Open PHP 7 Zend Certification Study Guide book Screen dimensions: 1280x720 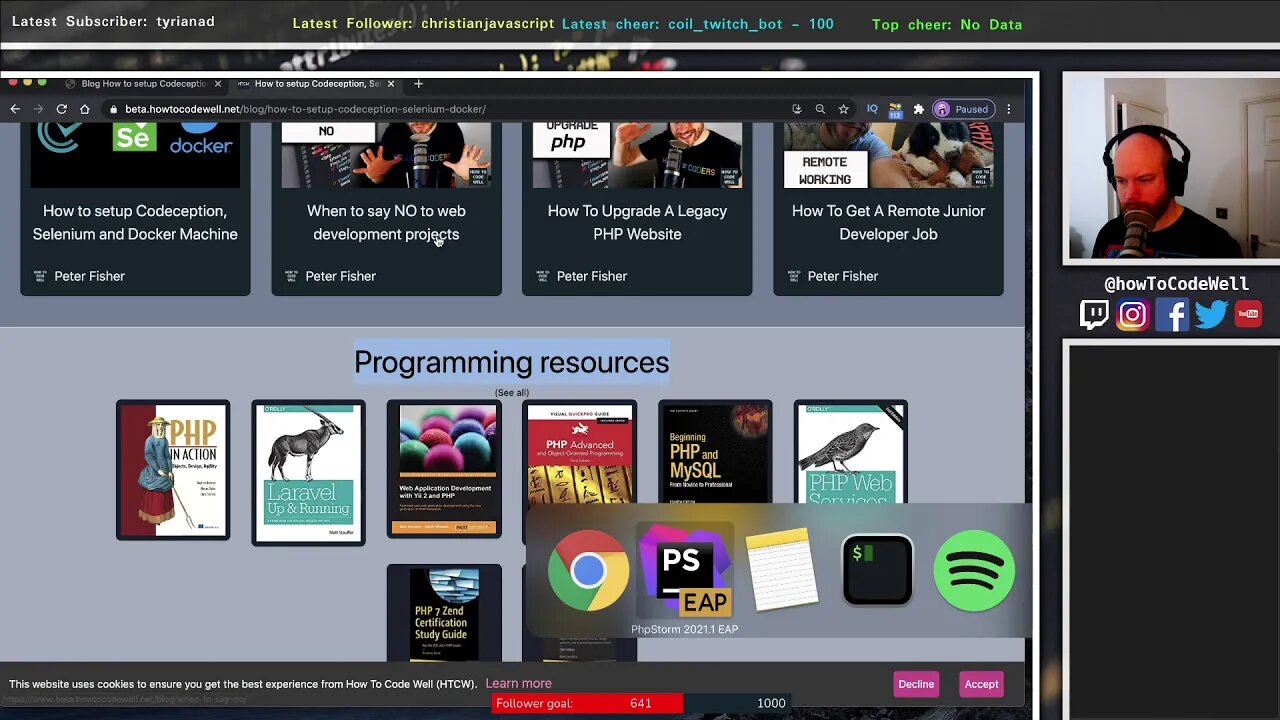[444, 612]
